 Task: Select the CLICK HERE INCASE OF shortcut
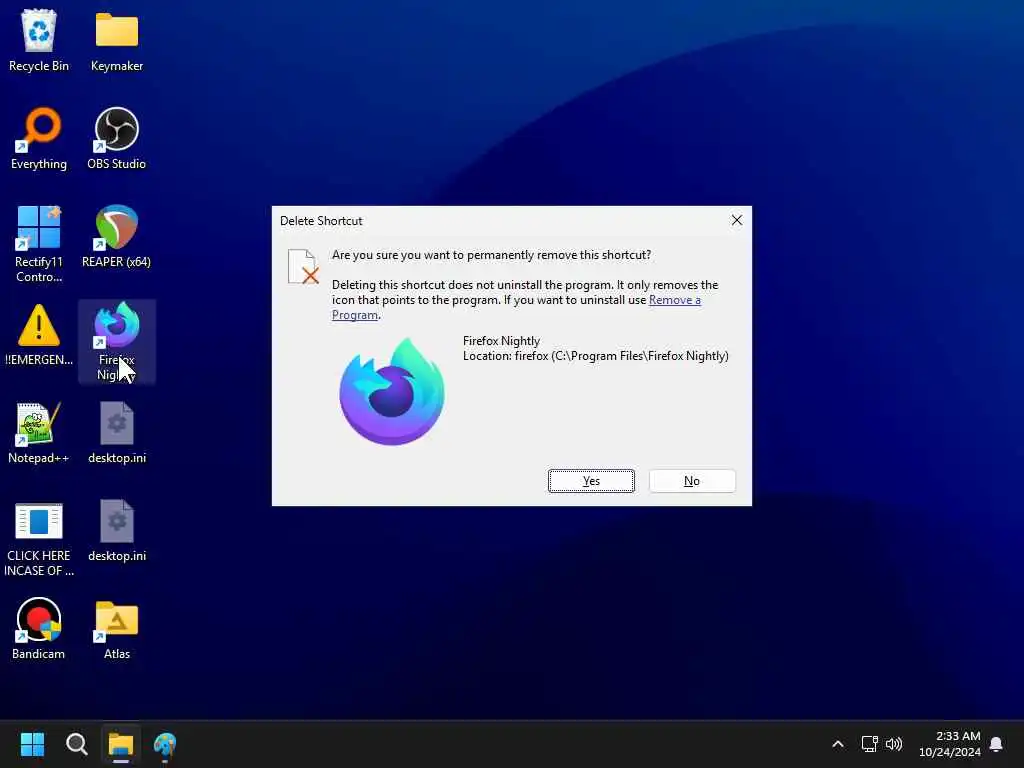[39, 539]
